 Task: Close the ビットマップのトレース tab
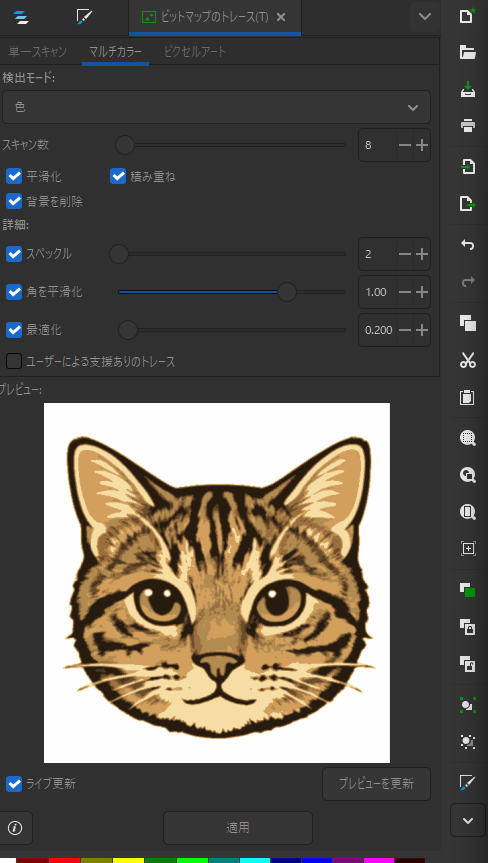click(x=281, y=17)
